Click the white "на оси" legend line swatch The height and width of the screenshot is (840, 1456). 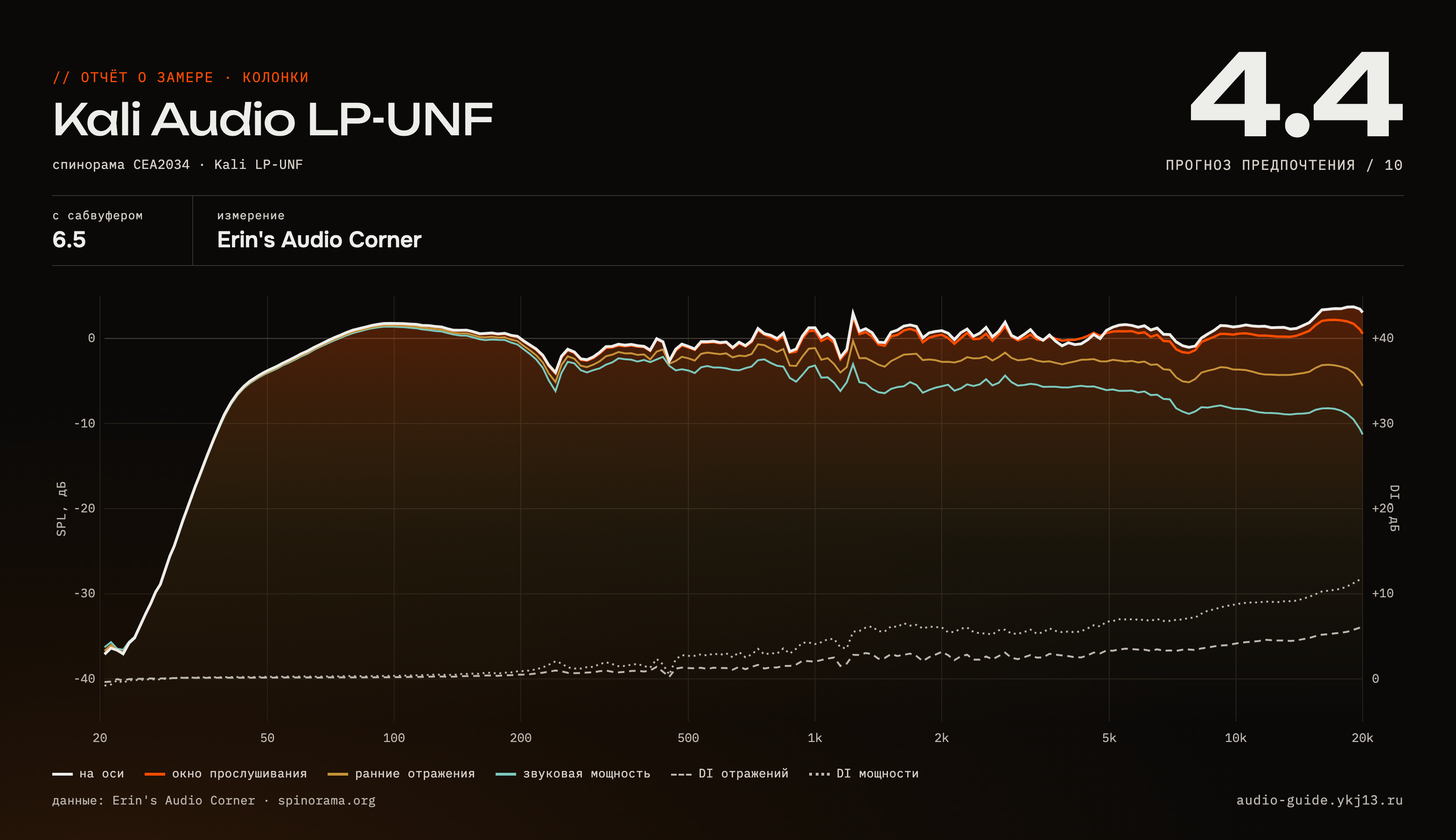[x=63, y=774]
